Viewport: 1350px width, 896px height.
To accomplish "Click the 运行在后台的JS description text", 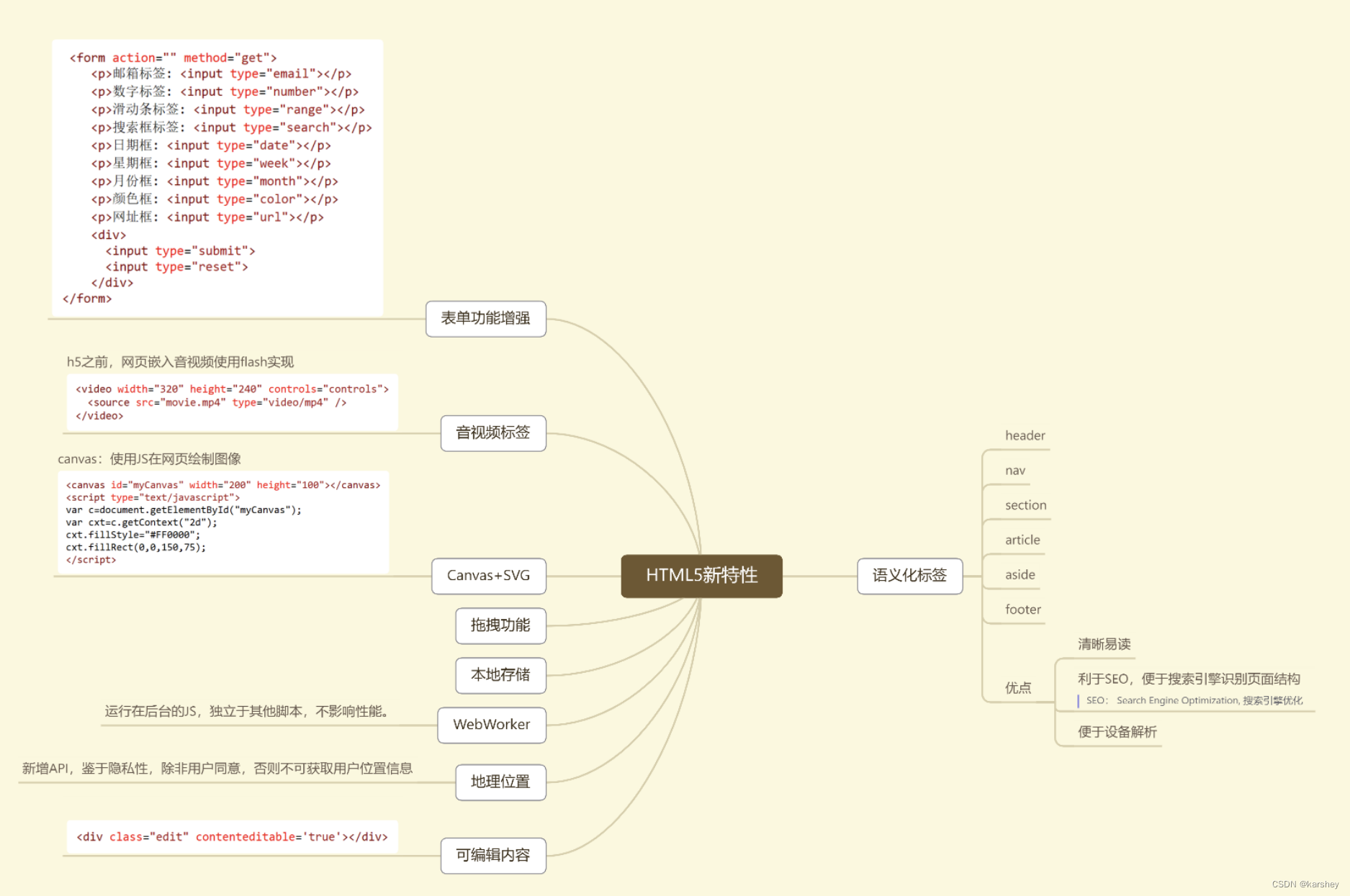I will tap(249, 712).
